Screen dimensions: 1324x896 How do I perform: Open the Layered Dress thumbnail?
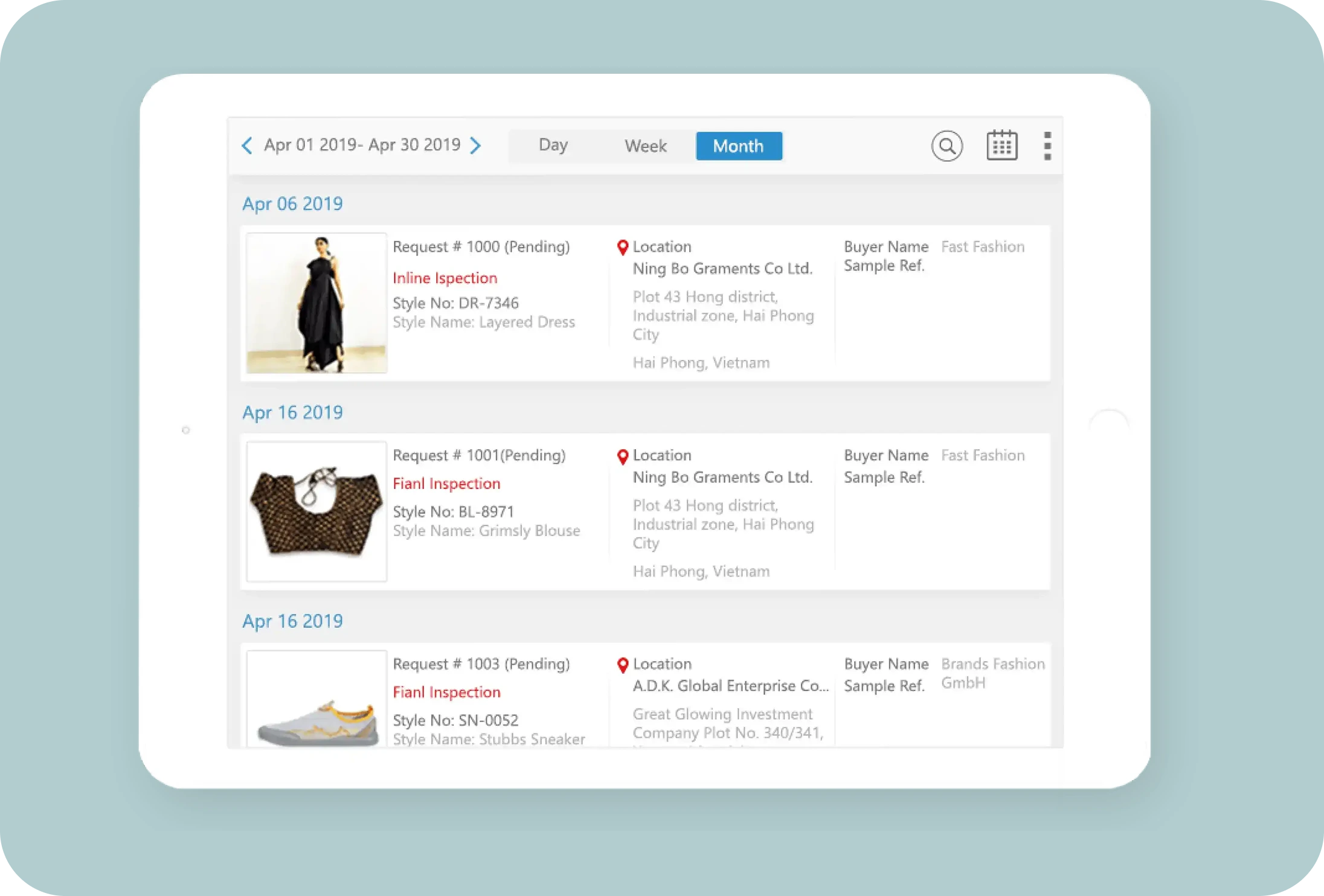(x=317, y=303)
